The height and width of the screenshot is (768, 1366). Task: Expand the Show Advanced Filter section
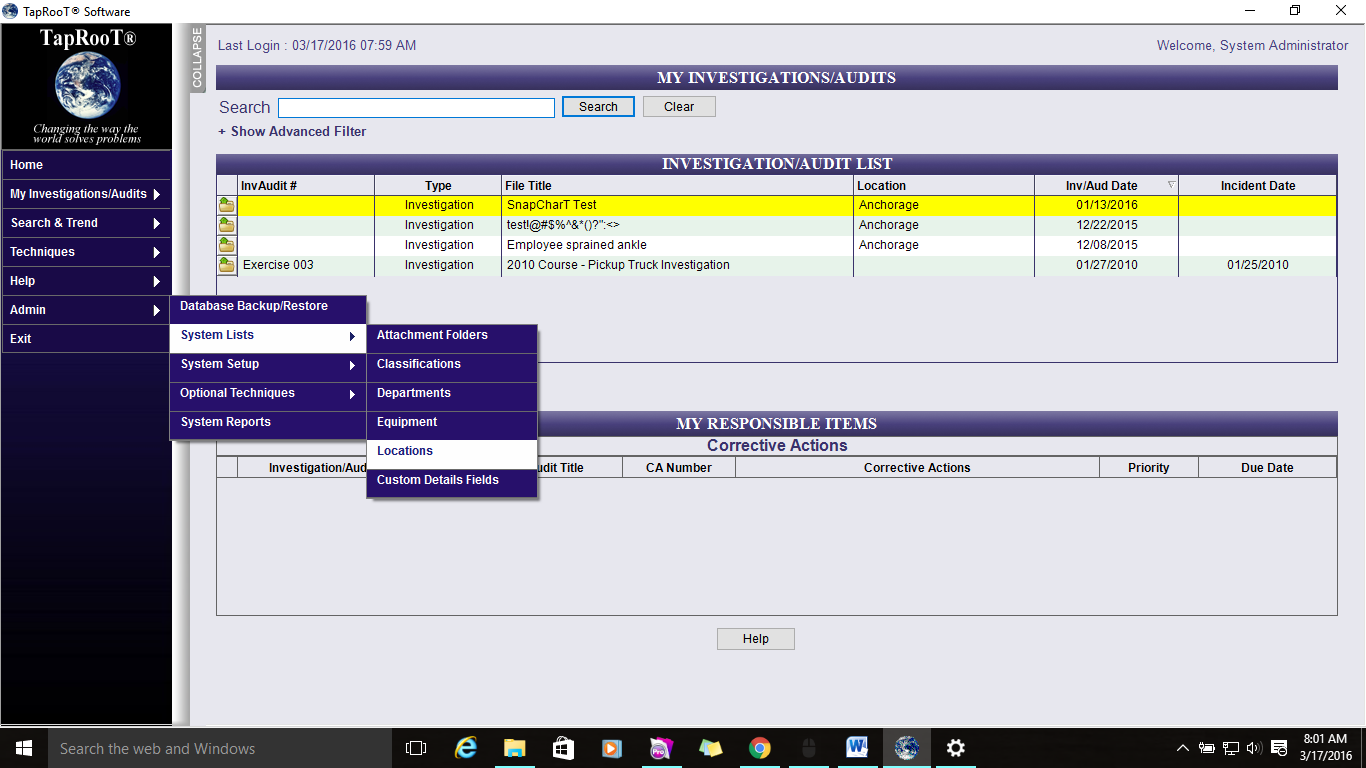point(292,131)
